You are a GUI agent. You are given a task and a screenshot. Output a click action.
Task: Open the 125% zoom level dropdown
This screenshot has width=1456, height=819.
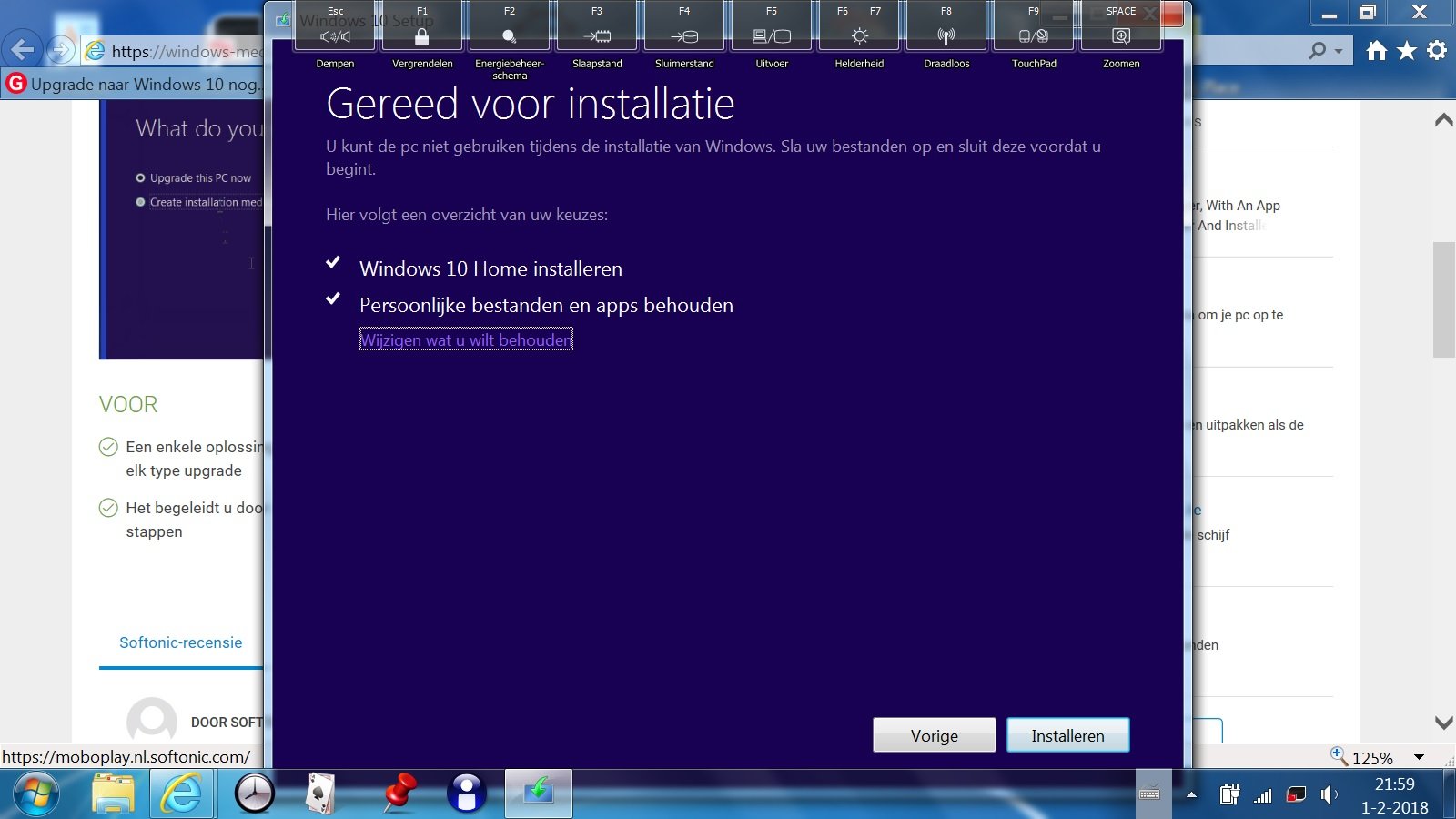coord(1419,757)
